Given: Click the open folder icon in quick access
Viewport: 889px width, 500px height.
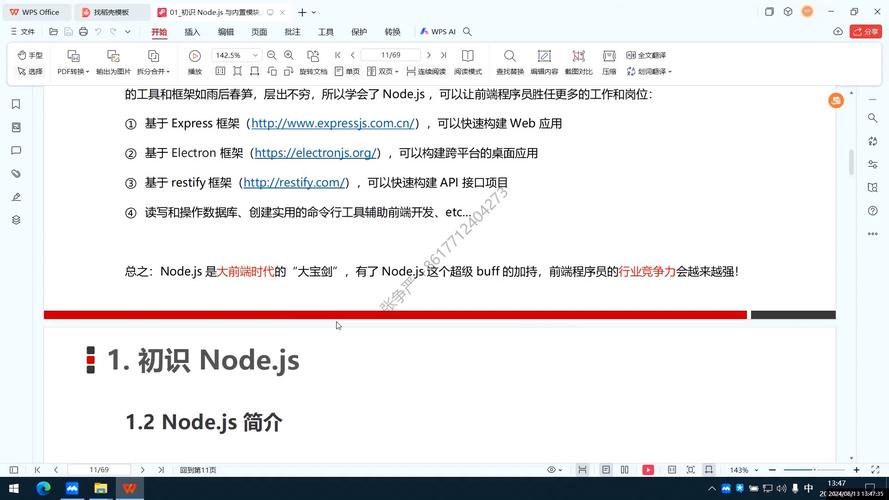Looking at the screenshot, I should click(x=53, y=32).
